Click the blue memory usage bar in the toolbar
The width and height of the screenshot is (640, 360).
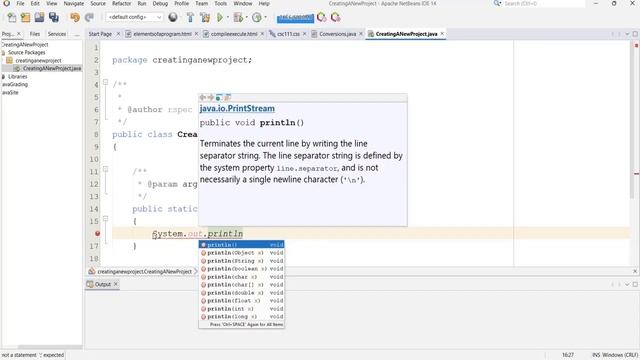[x=295, y=18]
